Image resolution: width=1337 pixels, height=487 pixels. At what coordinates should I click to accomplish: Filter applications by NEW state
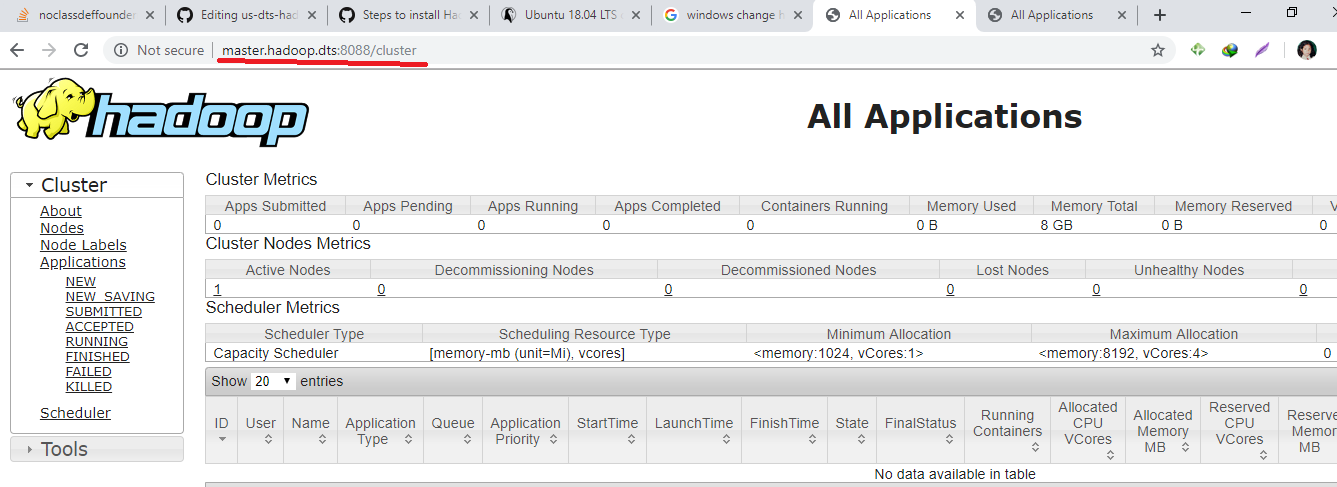(81, 282)
